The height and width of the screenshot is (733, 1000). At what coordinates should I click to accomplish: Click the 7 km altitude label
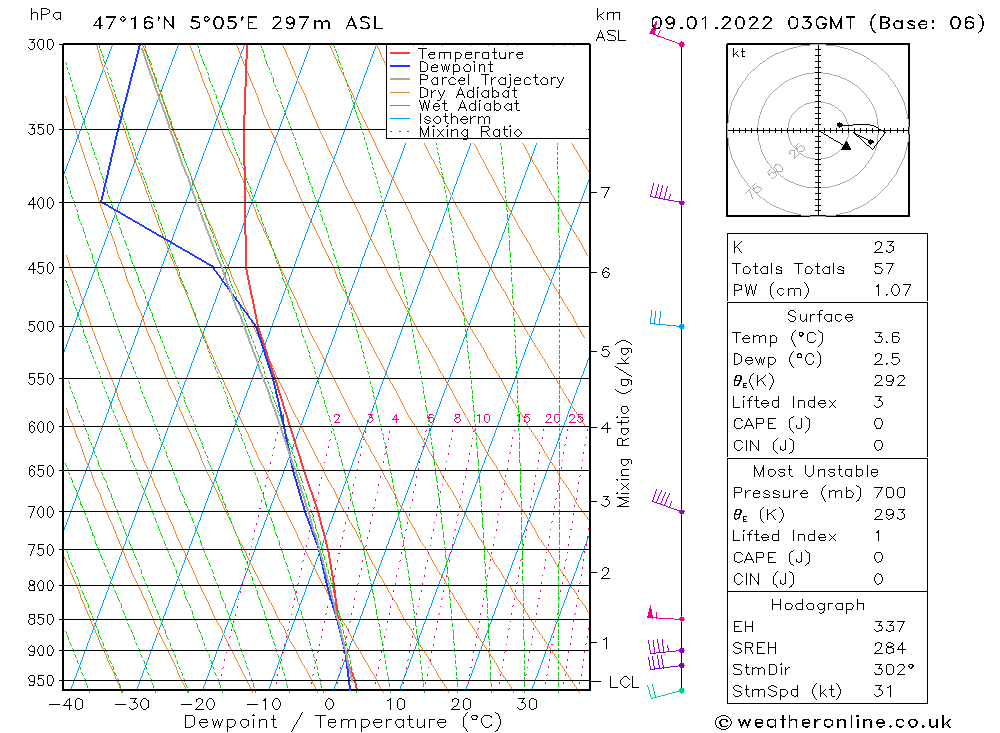(605, 191)
